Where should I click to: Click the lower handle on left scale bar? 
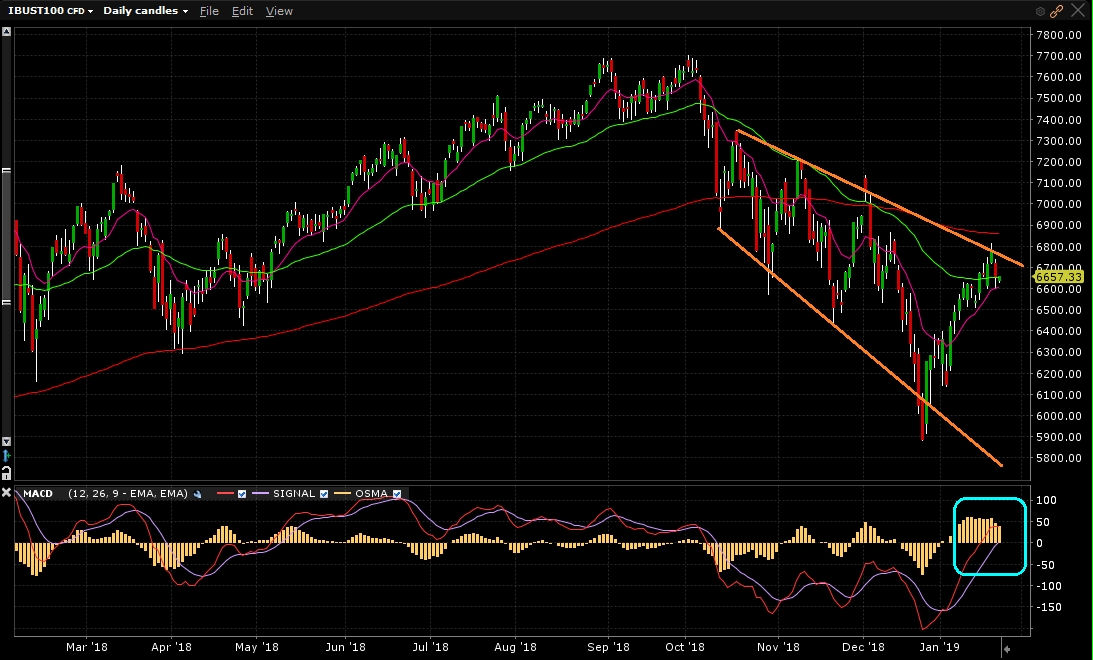pos(6,302)
